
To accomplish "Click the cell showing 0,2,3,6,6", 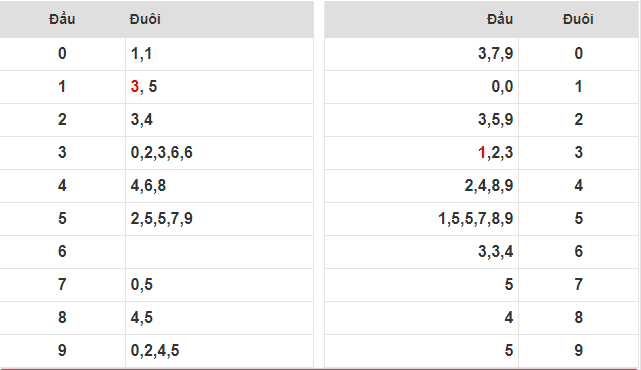I will point(220,153).
